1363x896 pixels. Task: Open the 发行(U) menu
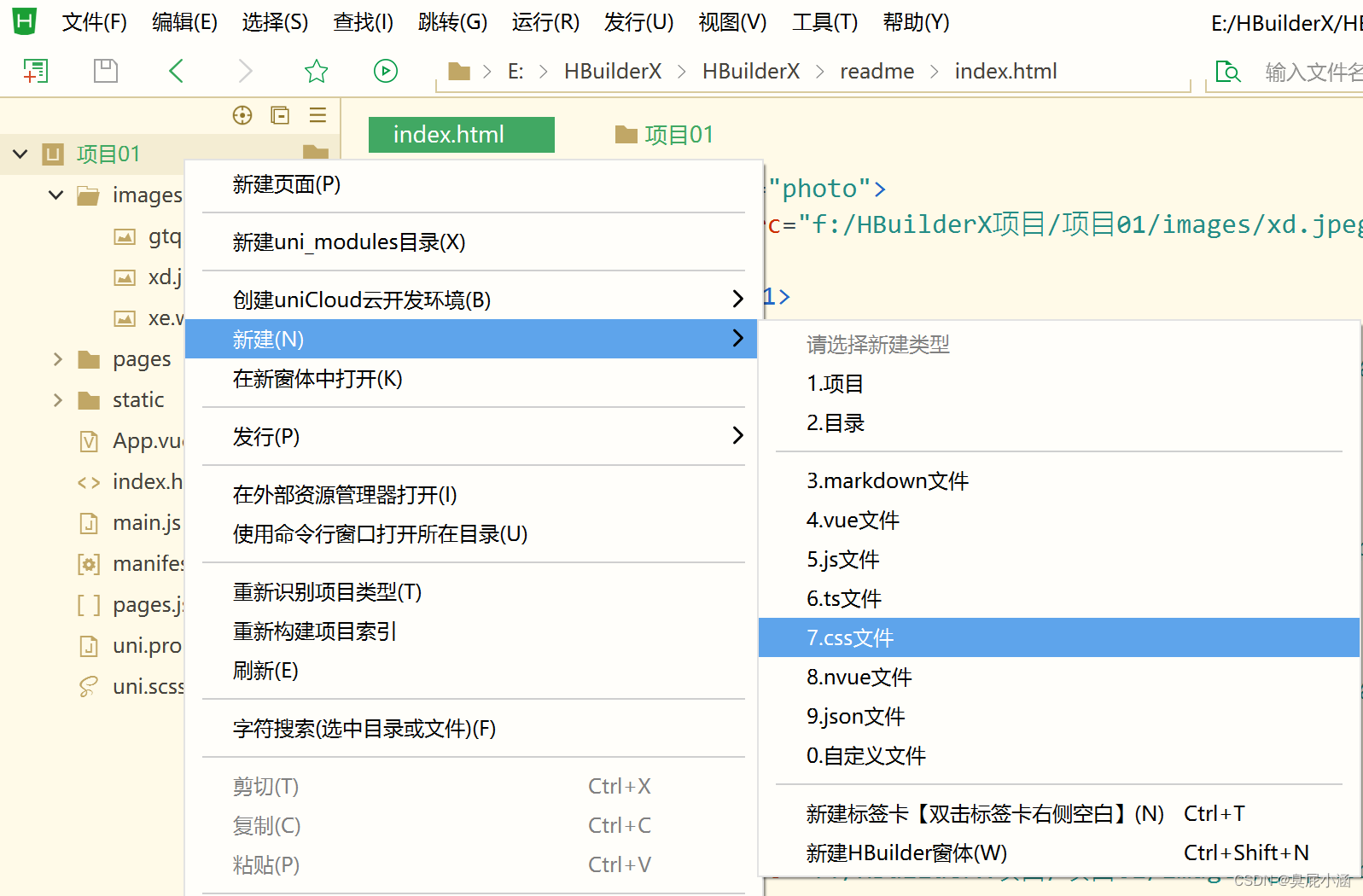click(638, 22)
